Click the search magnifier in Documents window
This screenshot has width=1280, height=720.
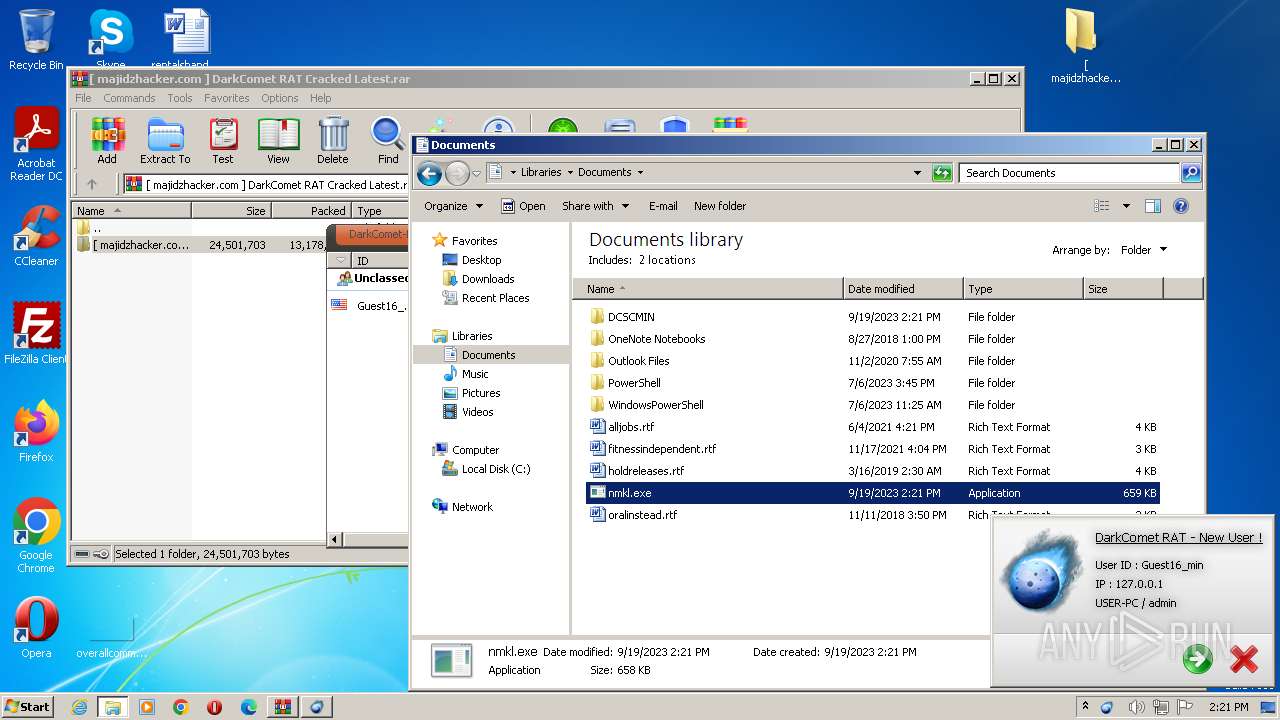pyautogui.click(x=1191, y=173)
